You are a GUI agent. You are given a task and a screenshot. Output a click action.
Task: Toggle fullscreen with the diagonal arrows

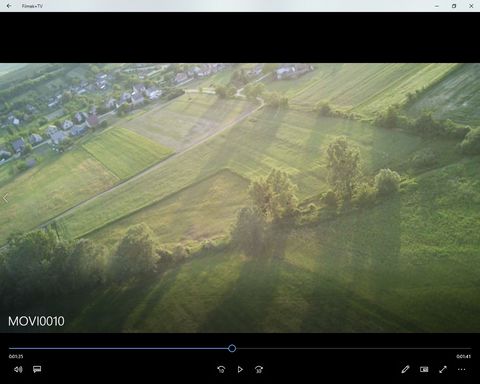[443, 369]
